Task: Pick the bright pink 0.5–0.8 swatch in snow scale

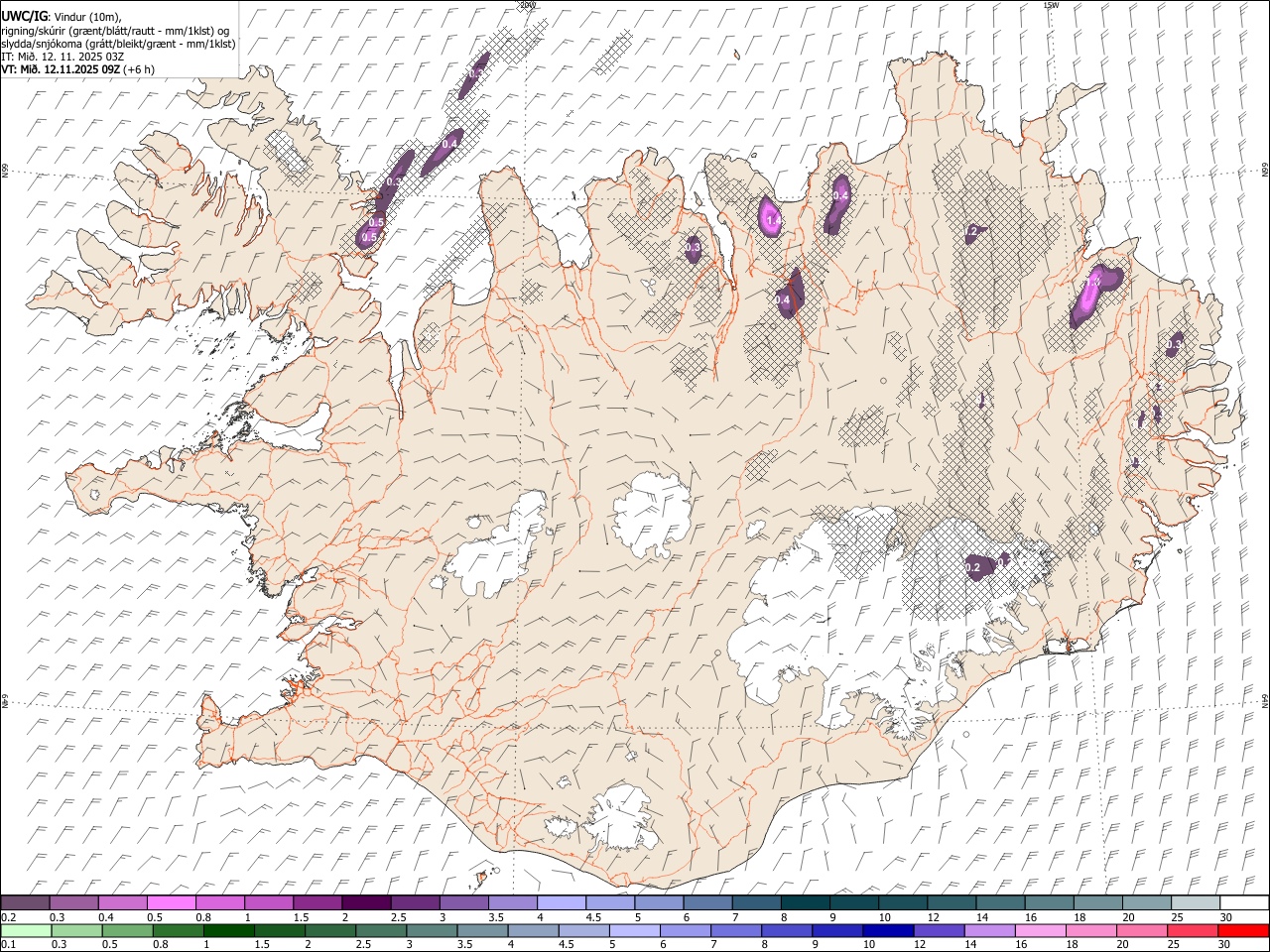Action: (171, 902)
